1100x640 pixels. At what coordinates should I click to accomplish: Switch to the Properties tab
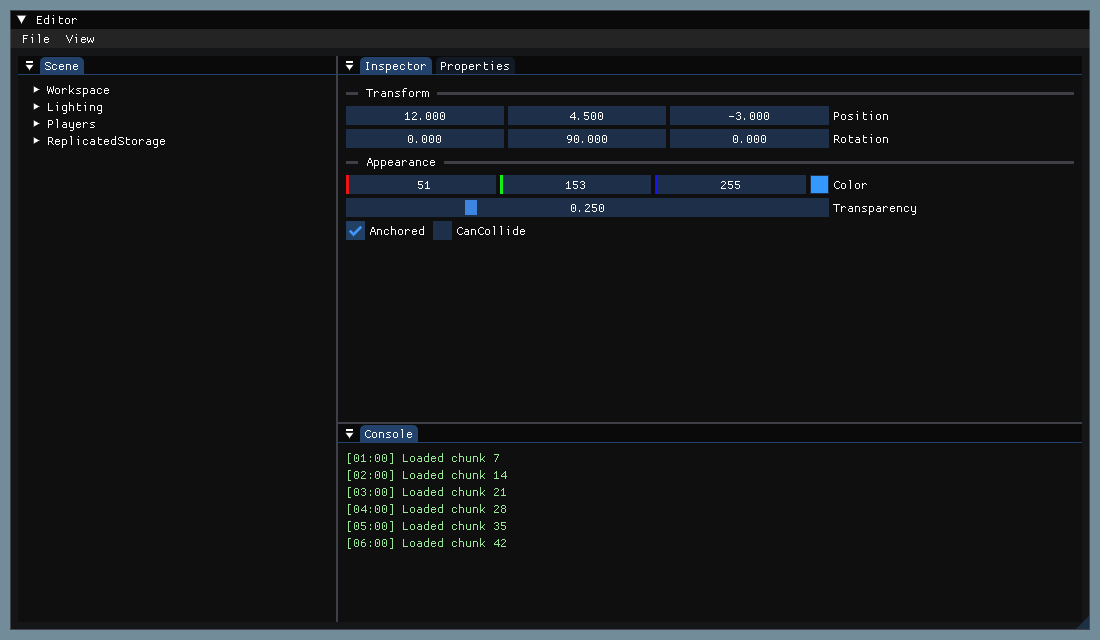point(475,66)
